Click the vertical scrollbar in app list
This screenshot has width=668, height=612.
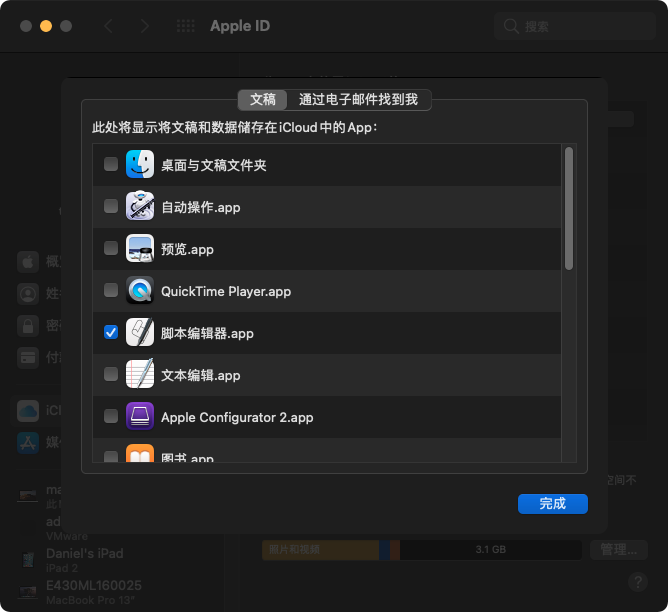click(569, 208)
